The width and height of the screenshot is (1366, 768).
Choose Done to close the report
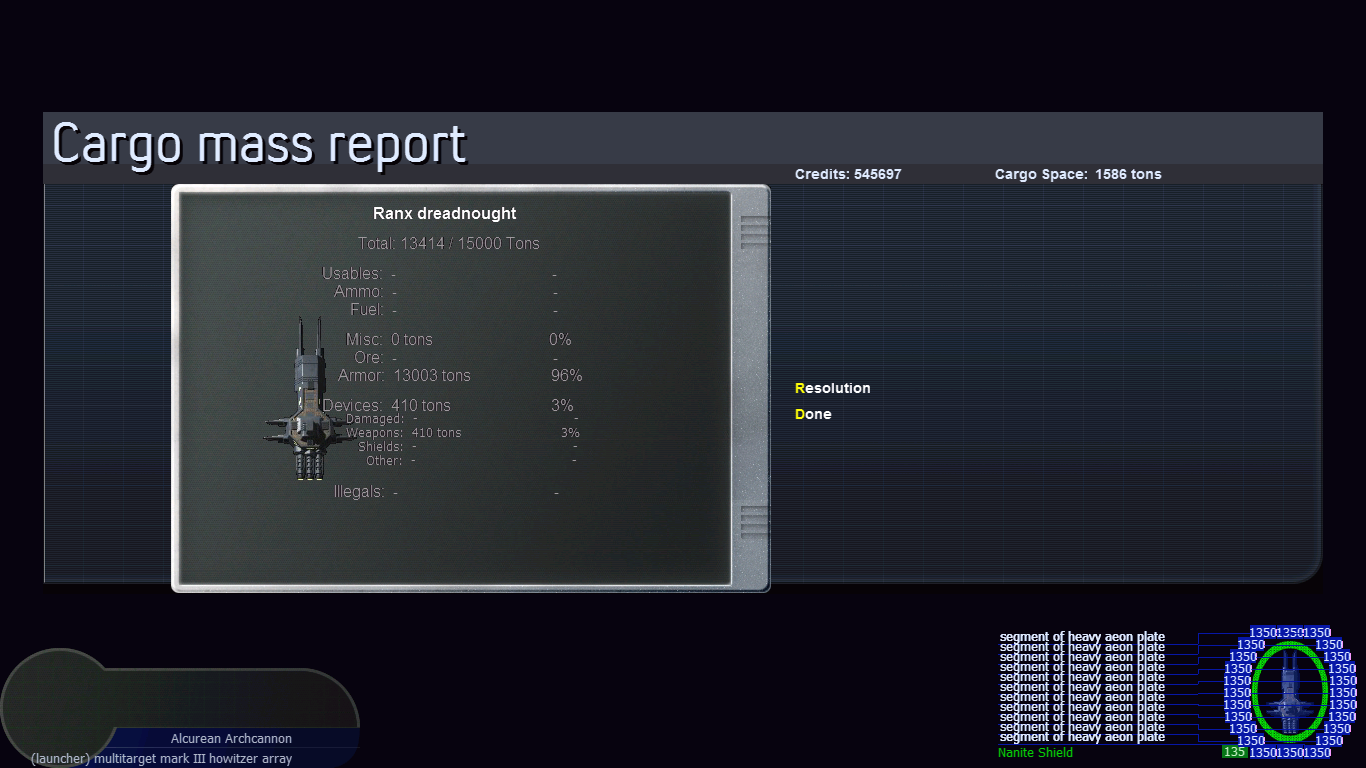[x=813, y=414]
